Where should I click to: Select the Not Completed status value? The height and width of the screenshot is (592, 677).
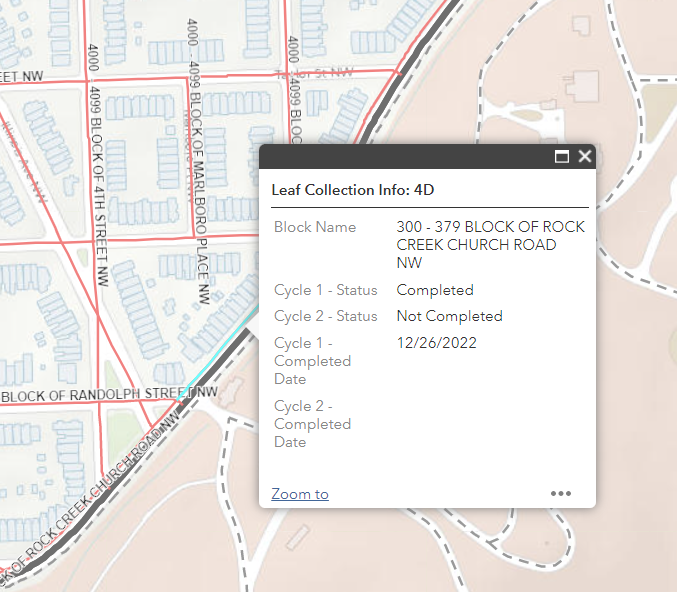tap(449, 316)
